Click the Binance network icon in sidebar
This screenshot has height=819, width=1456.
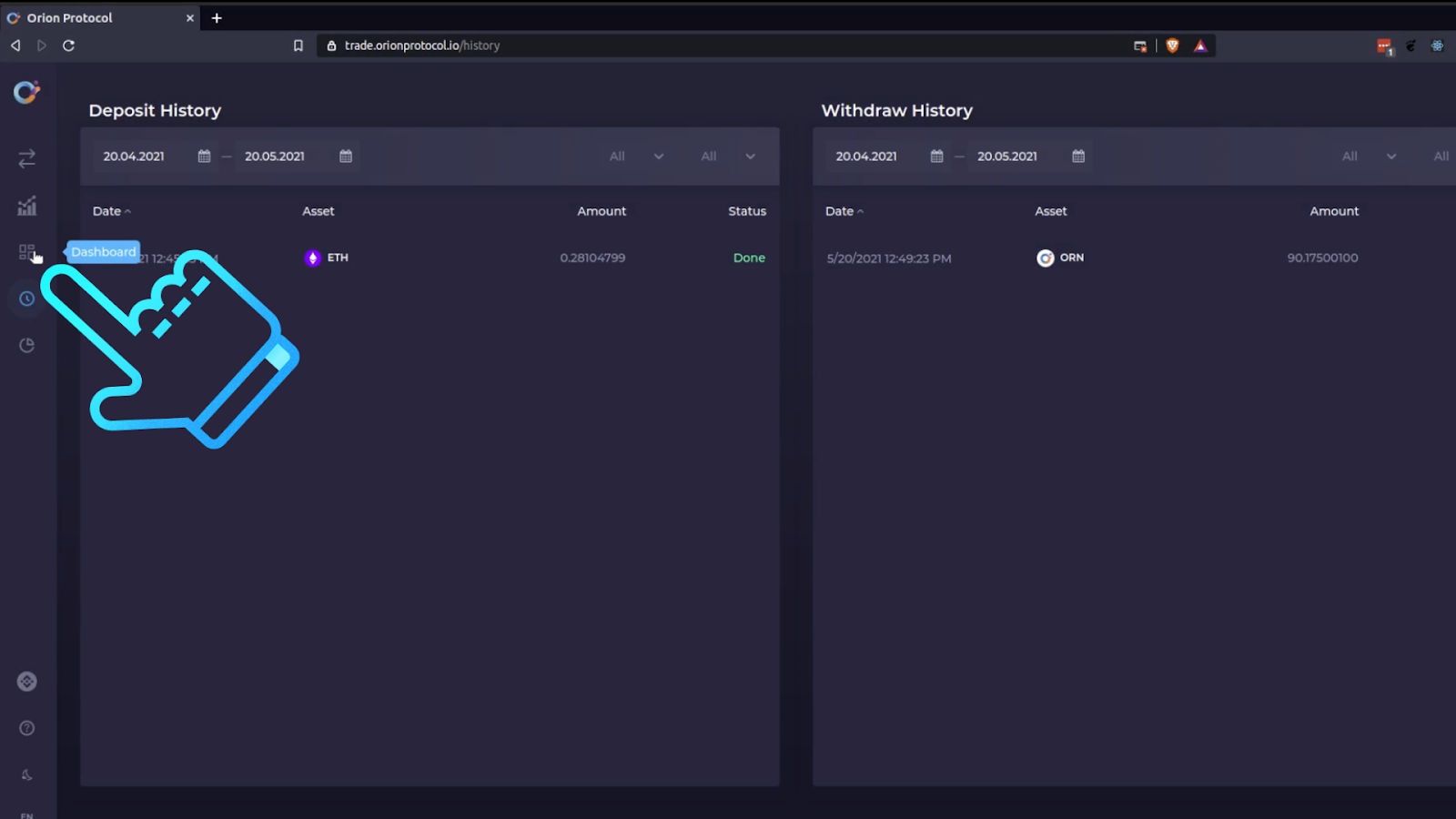tap(27, 682)
